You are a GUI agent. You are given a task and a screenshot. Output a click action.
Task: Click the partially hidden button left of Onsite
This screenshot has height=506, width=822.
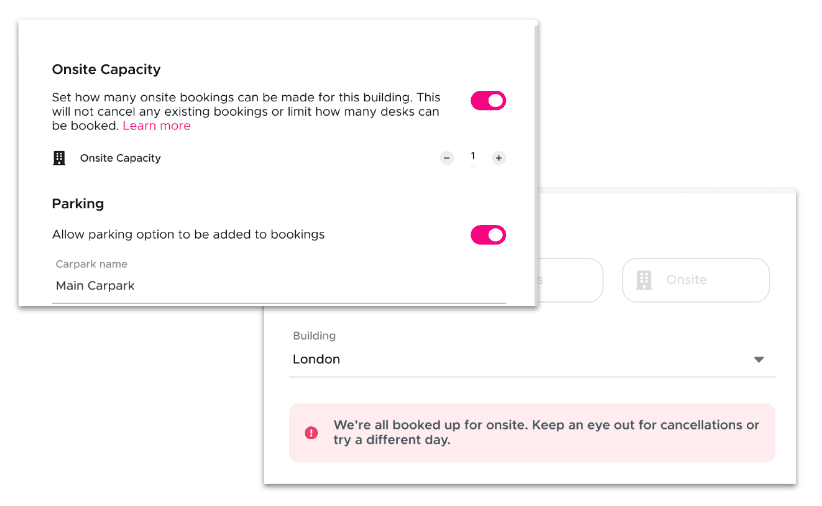coord(570,280)
